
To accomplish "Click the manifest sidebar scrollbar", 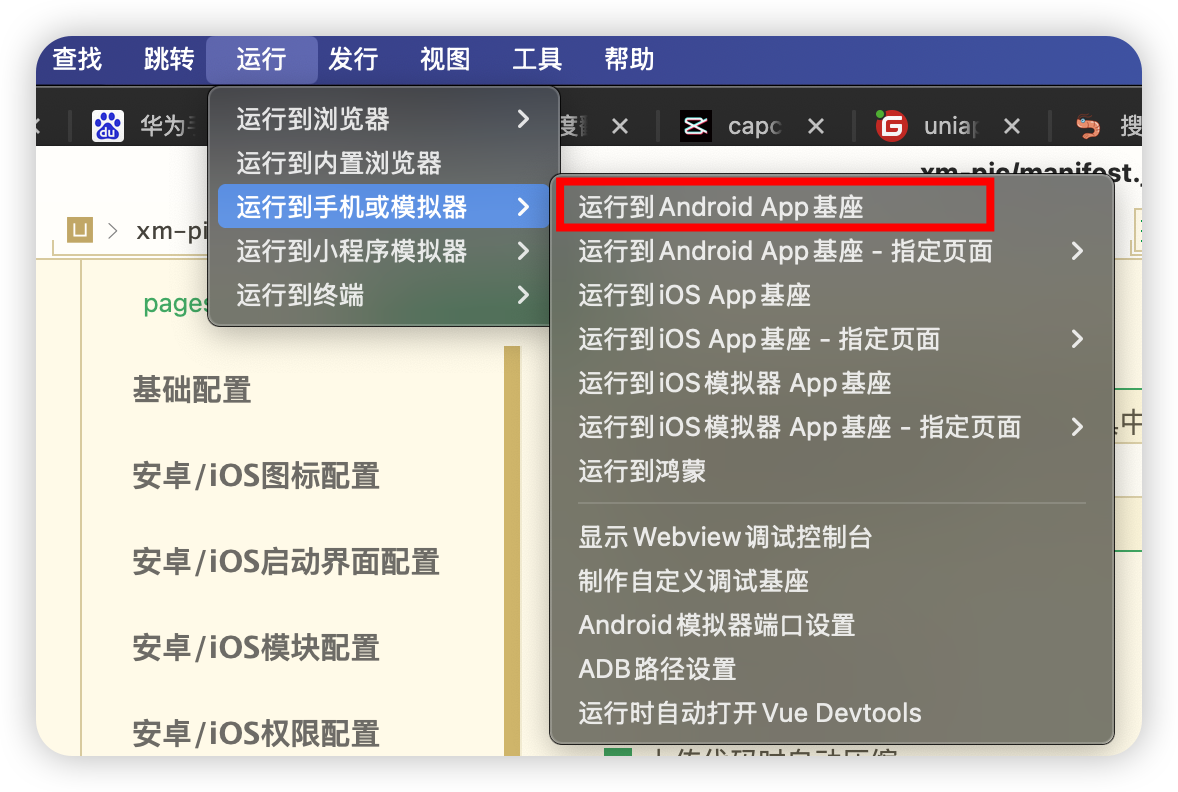I will pos(512,550).
